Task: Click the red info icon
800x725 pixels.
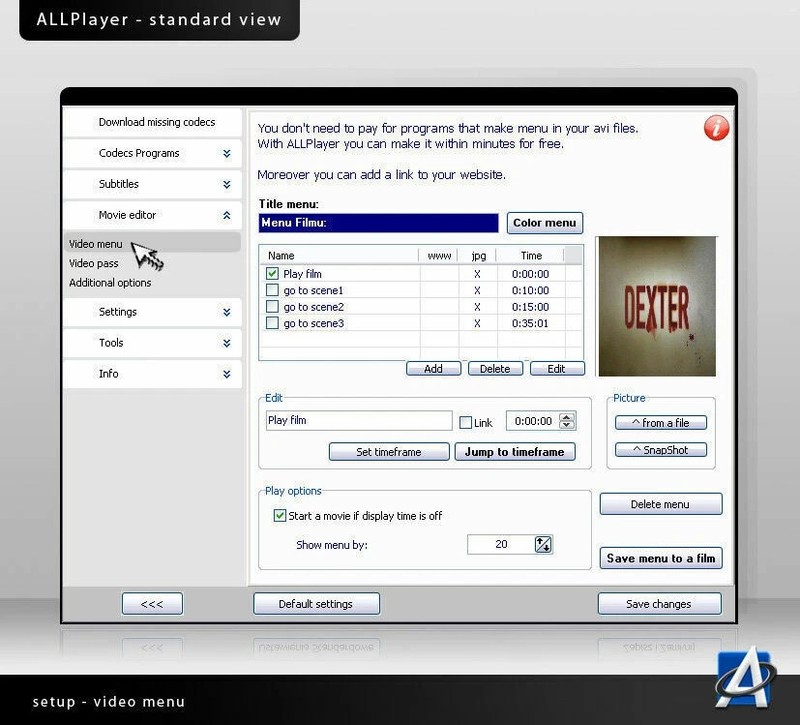Action: 716,128
